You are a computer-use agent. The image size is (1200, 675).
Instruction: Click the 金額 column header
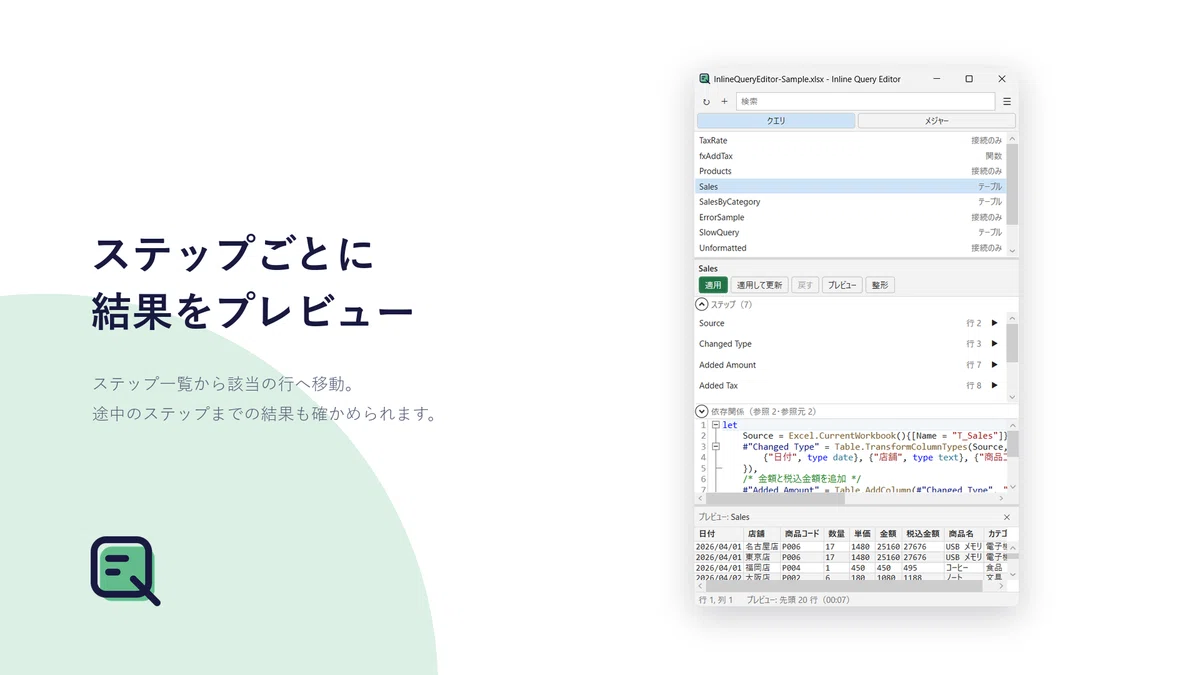[x=888, y=534]
